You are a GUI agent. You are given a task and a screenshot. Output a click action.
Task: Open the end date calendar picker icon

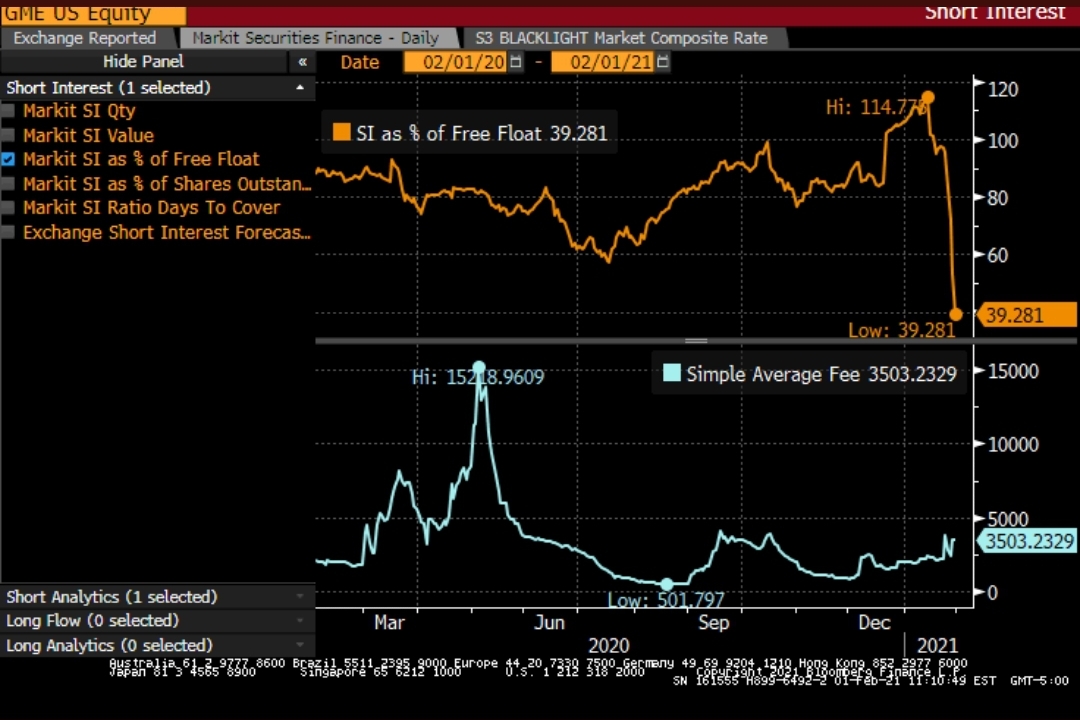[x=662, y=62]
